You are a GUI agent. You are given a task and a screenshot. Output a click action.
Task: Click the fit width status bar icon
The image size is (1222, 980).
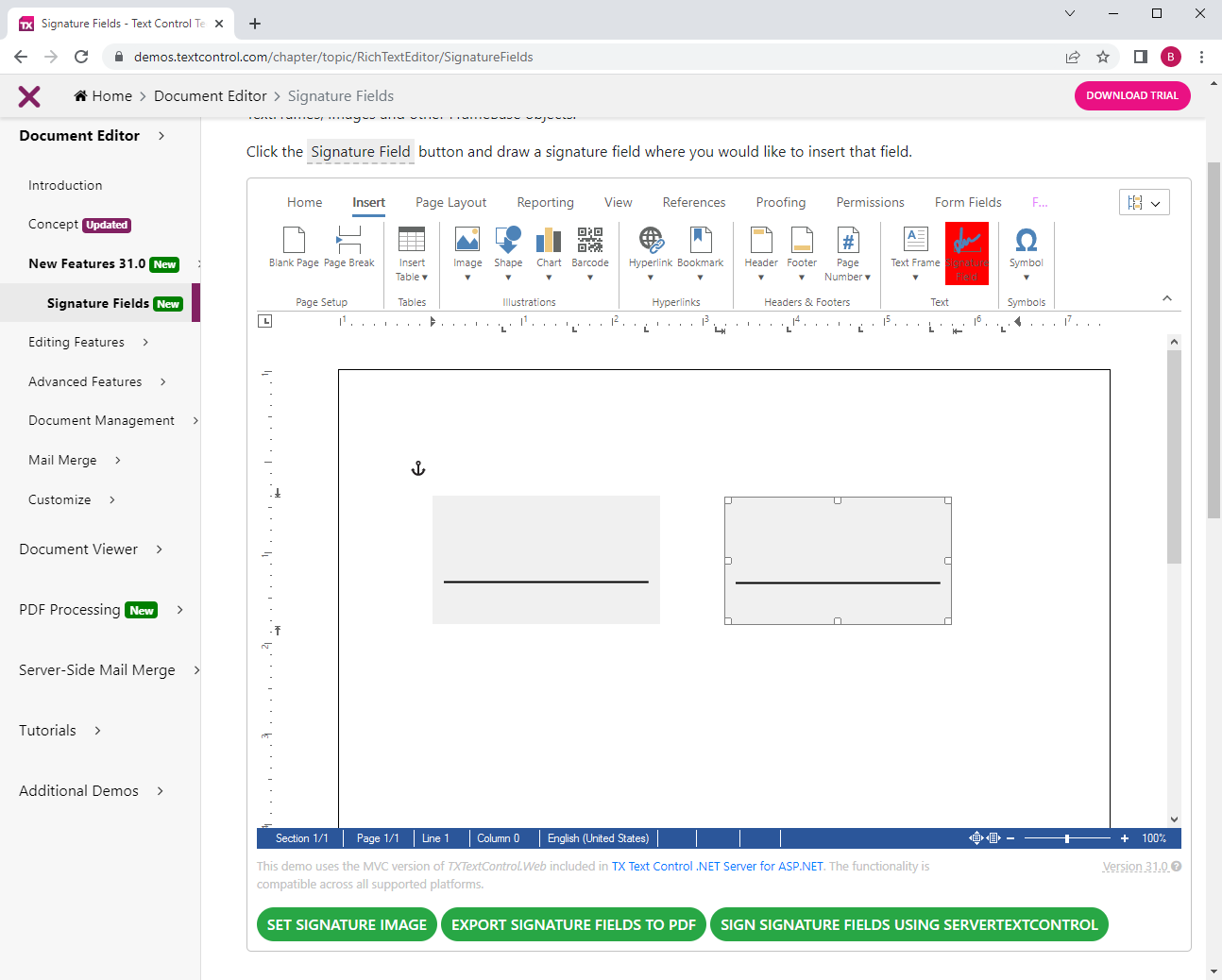pos(993,838)
